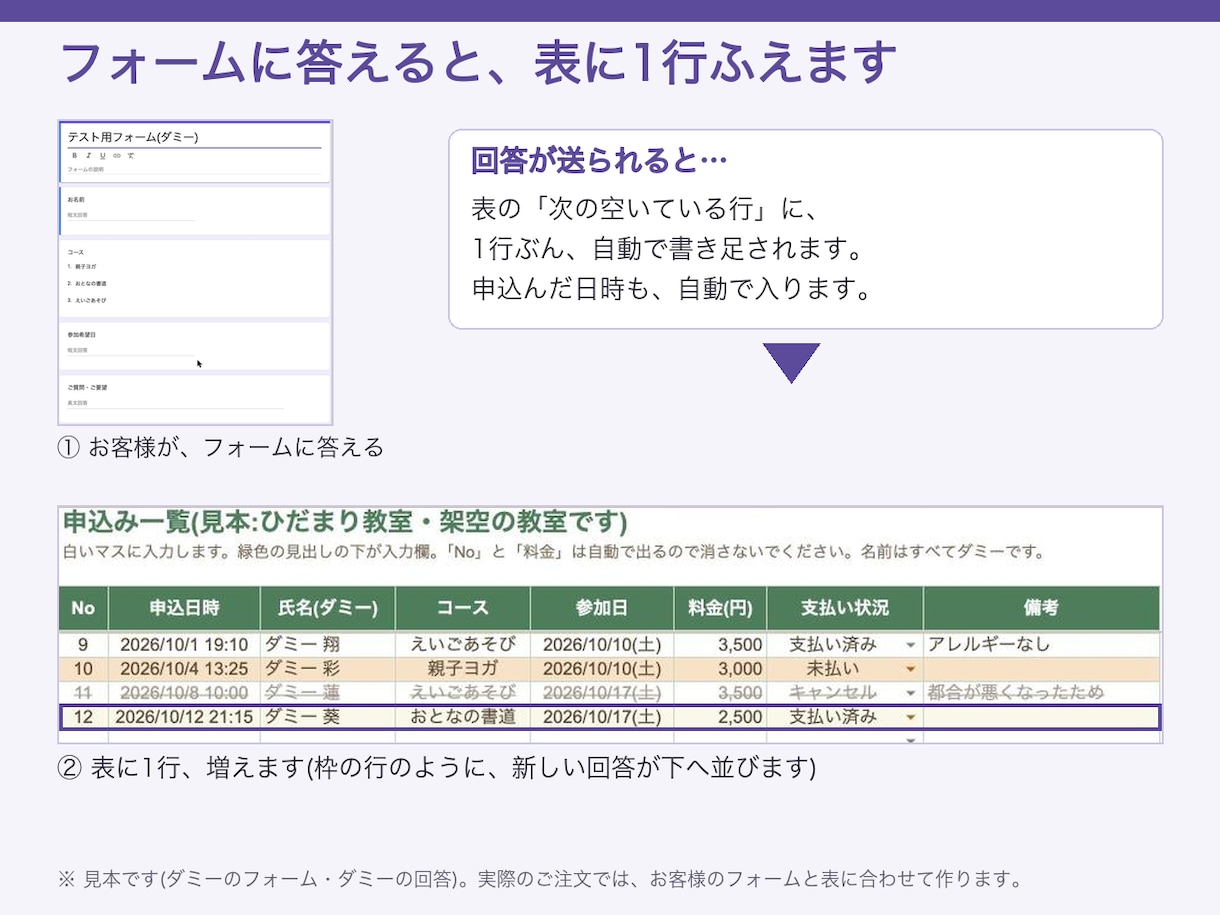1220x915 pixels.
Task: Select 2026/10/10(土) date in row 9
Action: [602, 645]
